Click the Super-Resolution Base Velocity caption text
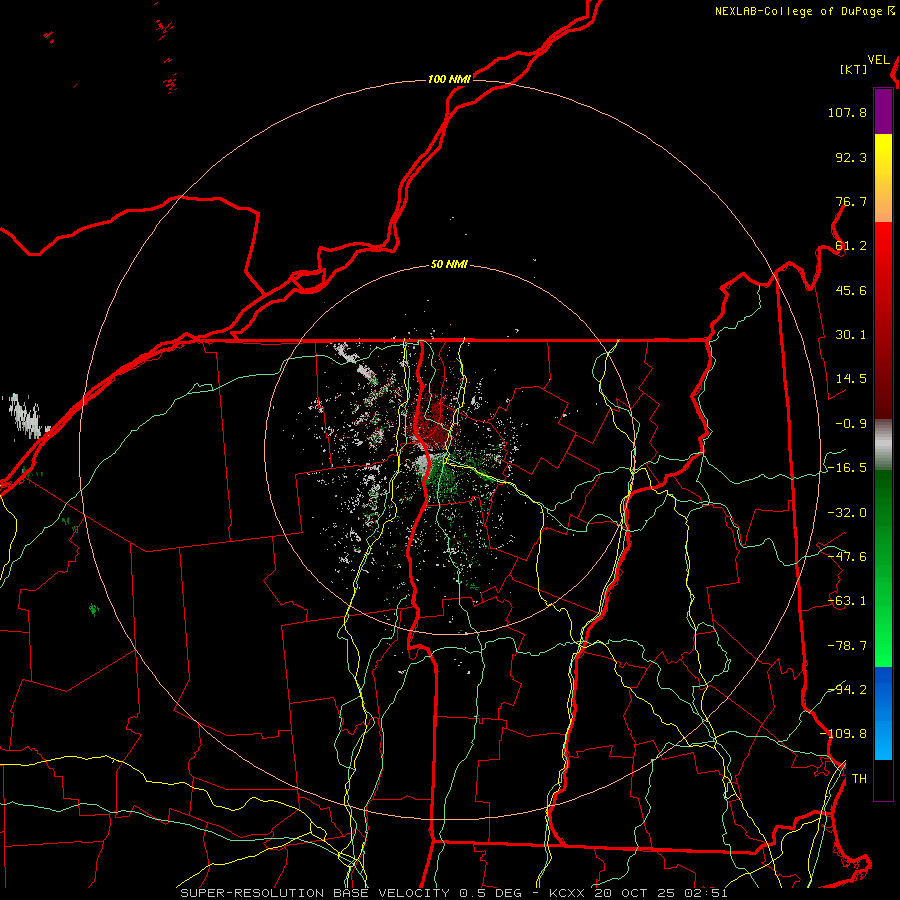Image resolution: width=900 pixels, height=900 pixels. point(453,893)
